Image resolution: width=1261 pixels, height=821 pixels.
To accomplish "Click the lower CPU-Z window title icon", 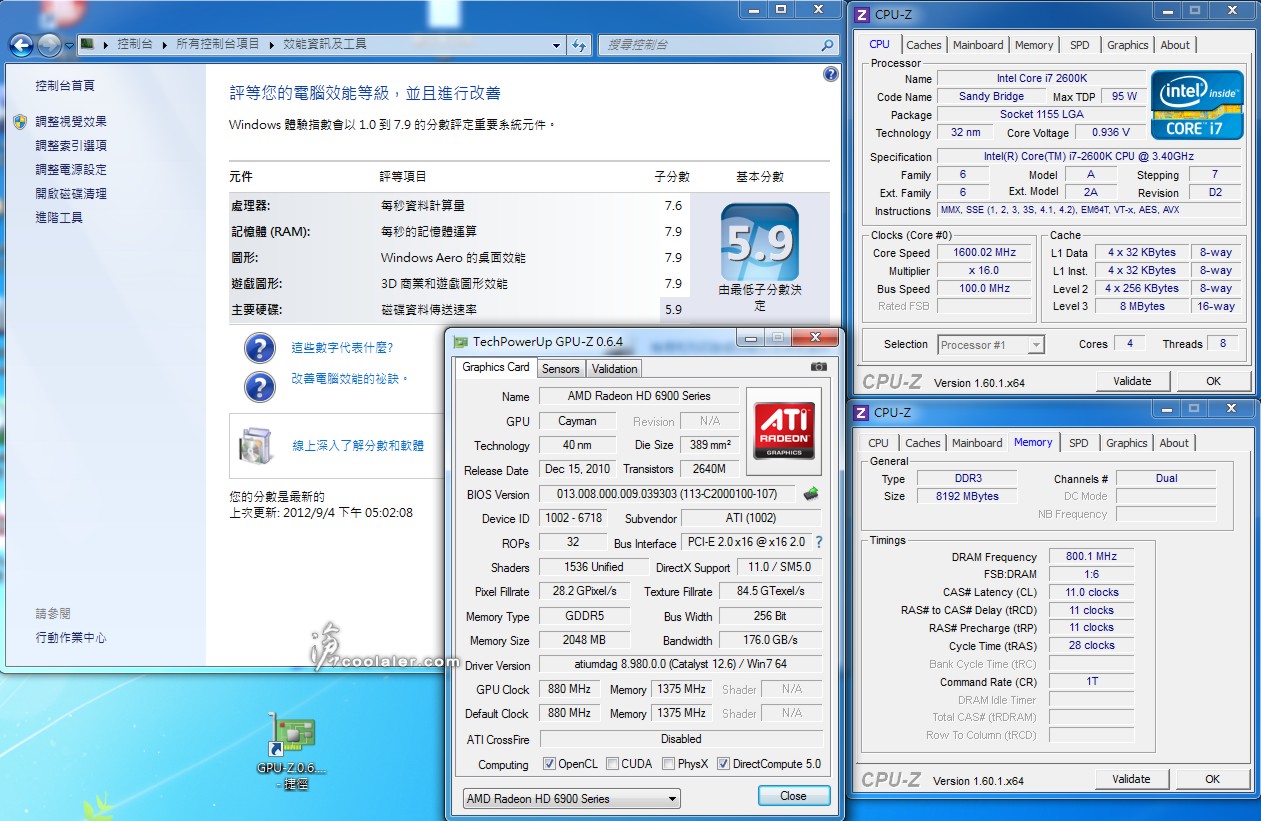I will (x=861, y=412).
